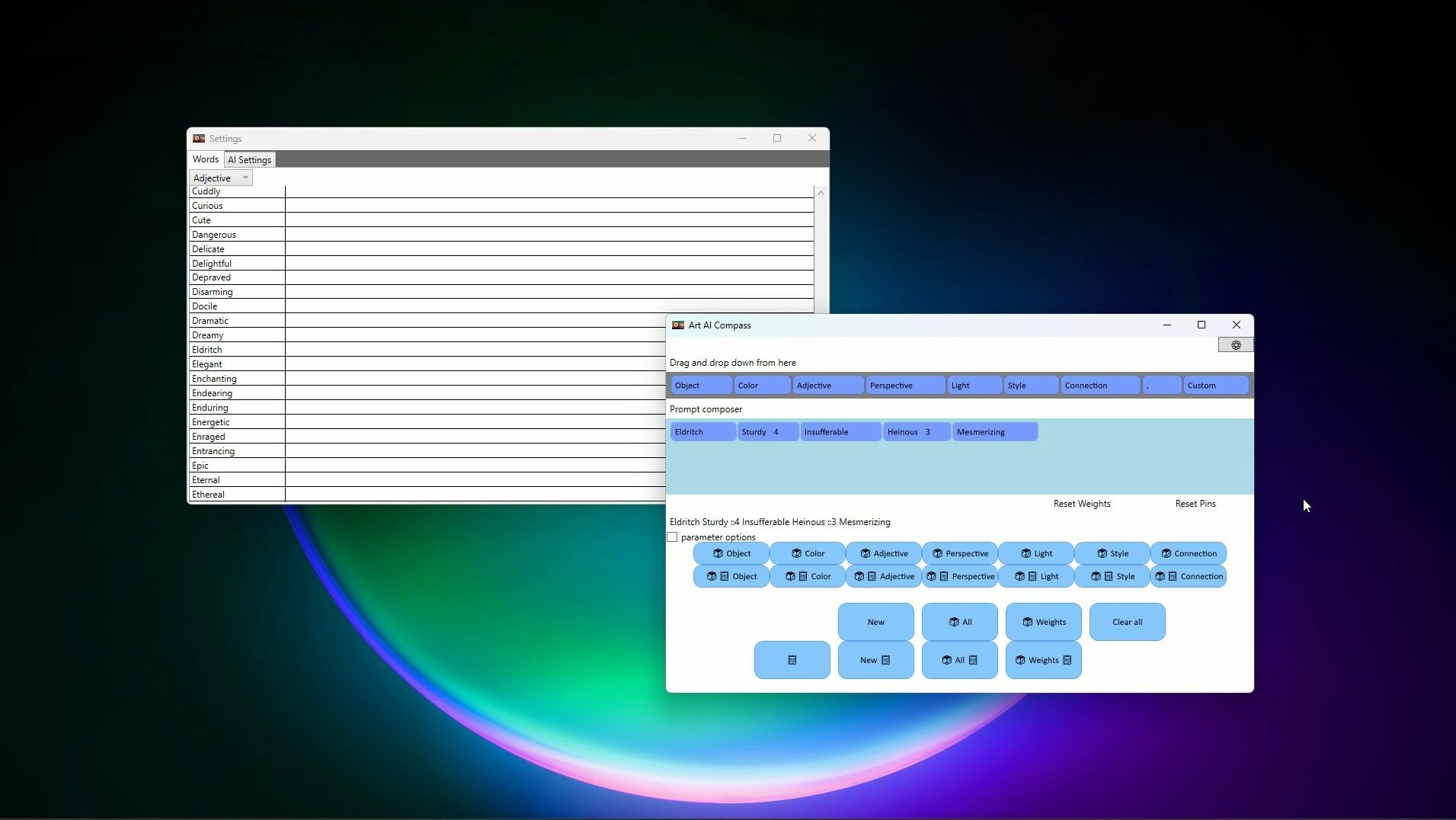
Task: Select the Words tab
Action: pyautogui.click(x=205, y=159)
